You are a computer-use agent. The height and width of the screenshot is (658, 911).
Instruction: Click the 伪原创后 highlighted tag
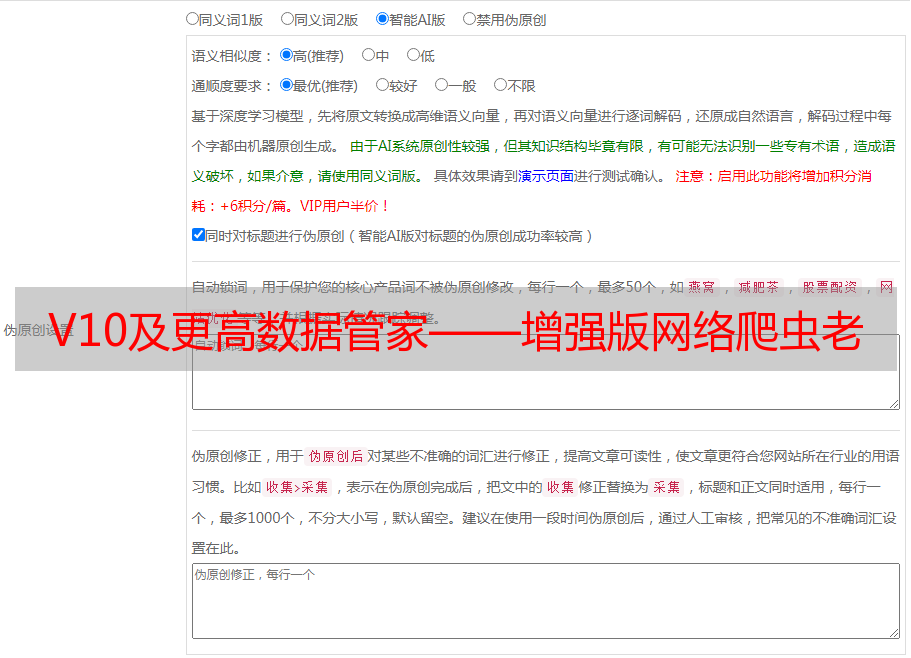pos(336,456)
